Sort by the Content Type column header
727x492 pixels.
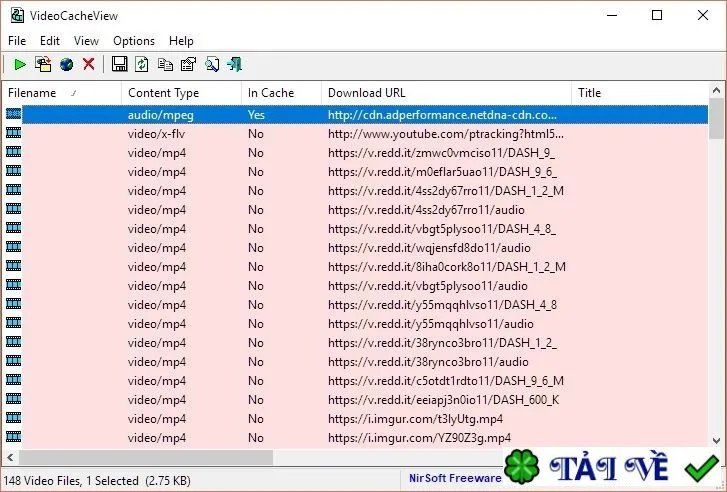pyautogui.click(x=181, y=93)
